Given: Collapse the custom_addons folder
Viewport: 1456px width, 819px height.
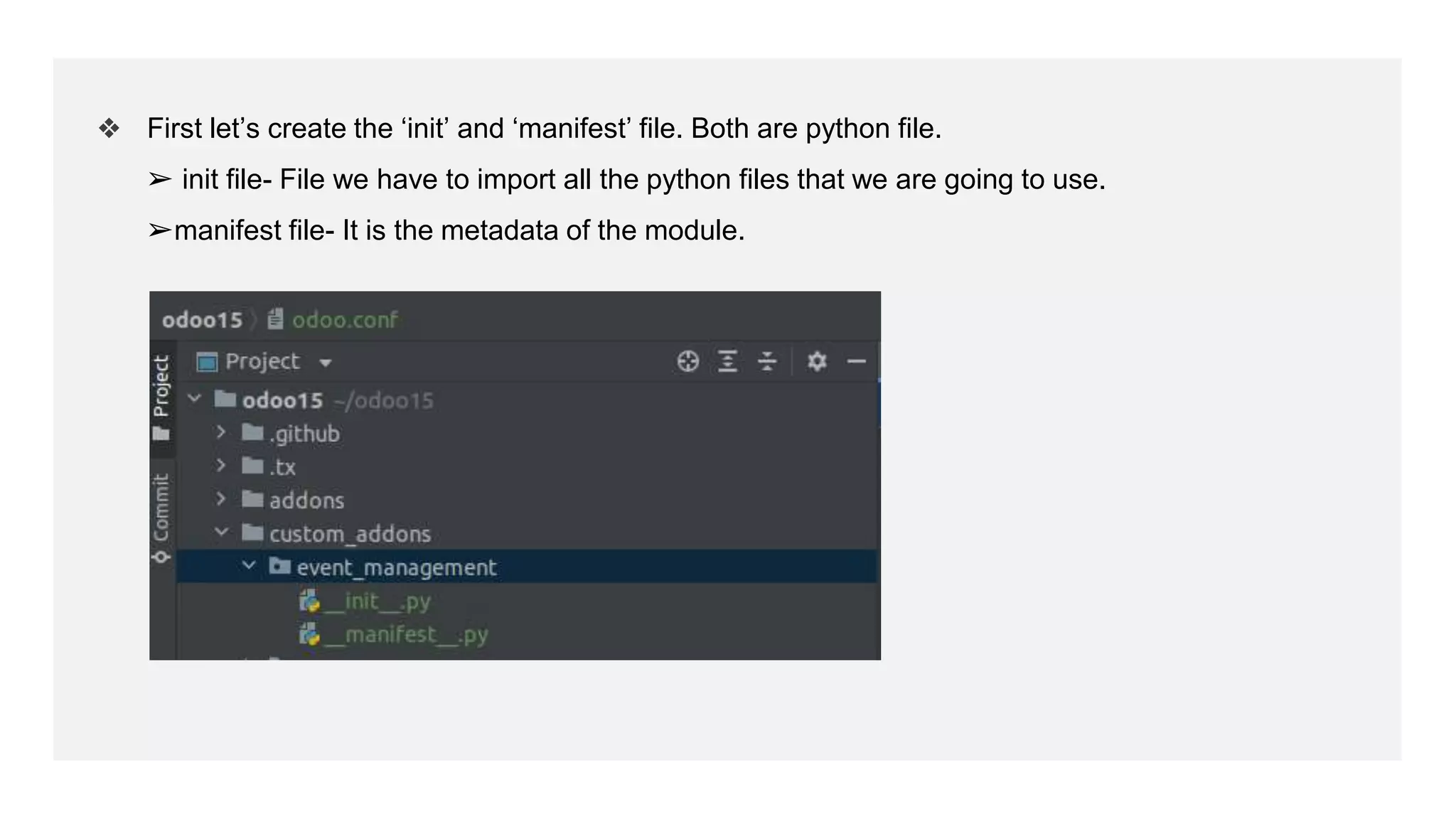Looking at the screenshot, I should [x=221, y=532].
